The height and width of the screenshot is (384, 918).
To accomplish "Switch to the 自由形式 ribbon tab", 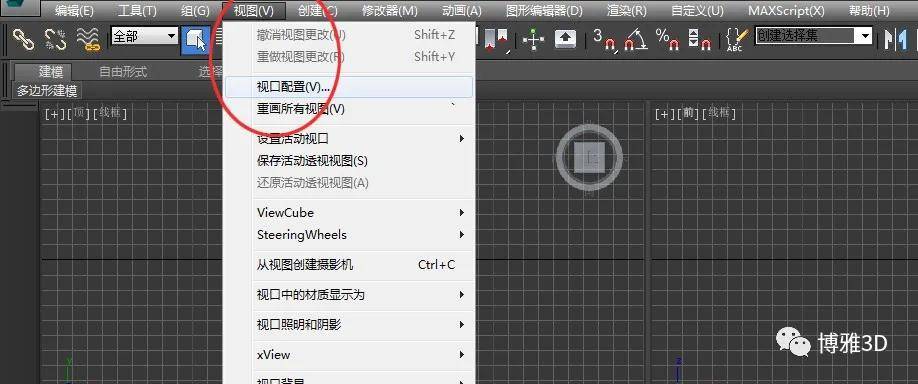I will 123,72.
